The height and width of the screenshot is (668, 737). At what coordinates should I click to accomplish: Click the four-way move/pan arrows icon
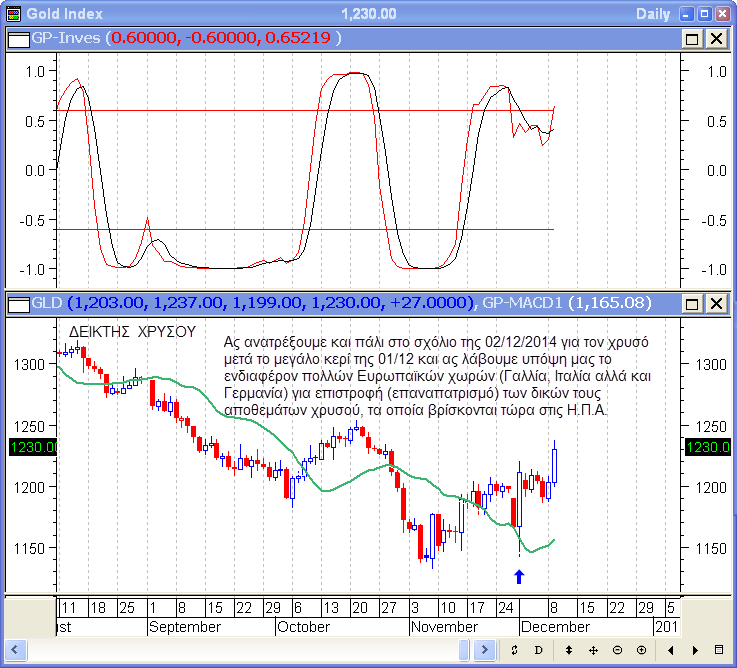point(594,650)
